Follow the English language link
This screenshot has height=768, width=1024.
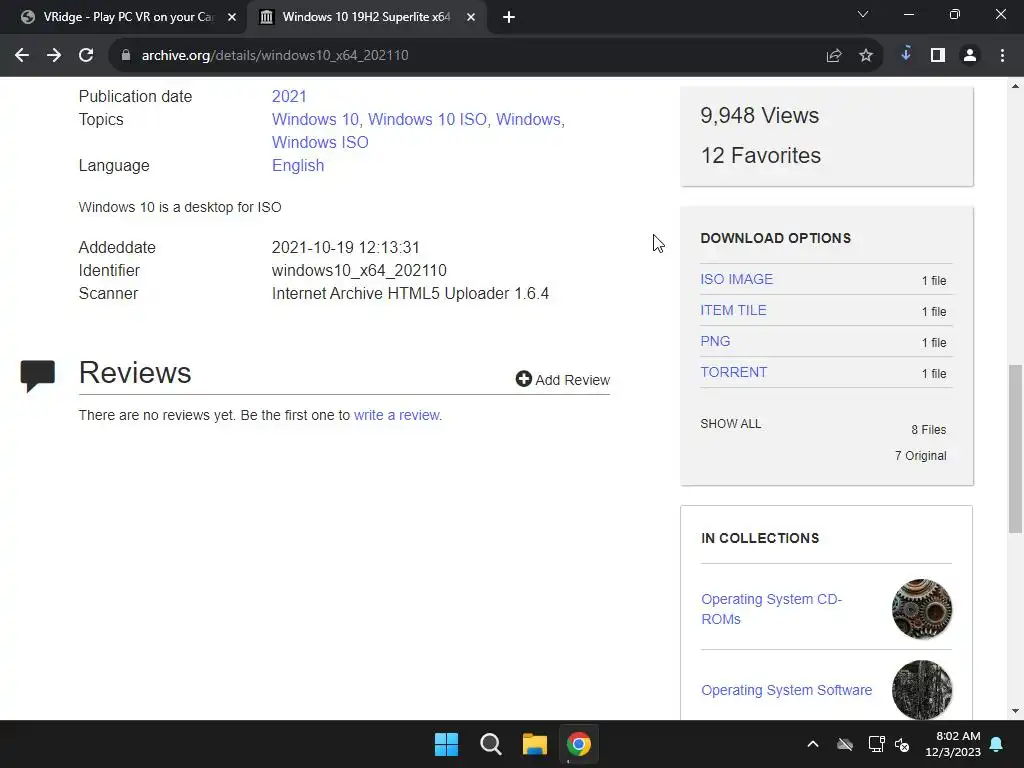(298, 166)
